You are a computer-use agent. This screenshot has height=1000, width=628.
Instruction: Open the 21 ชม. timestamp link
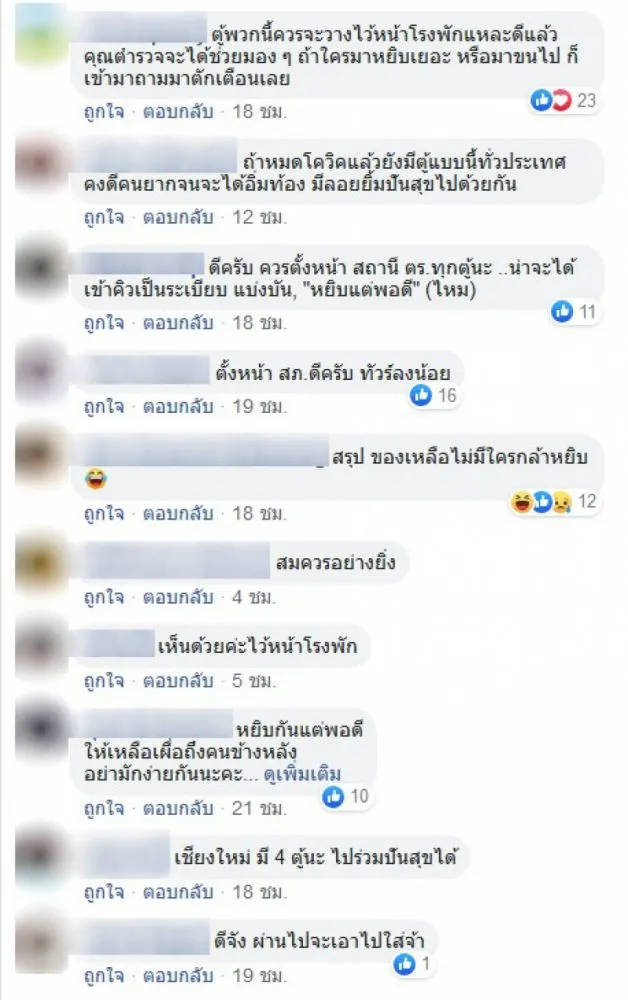[x=259, y=809]
